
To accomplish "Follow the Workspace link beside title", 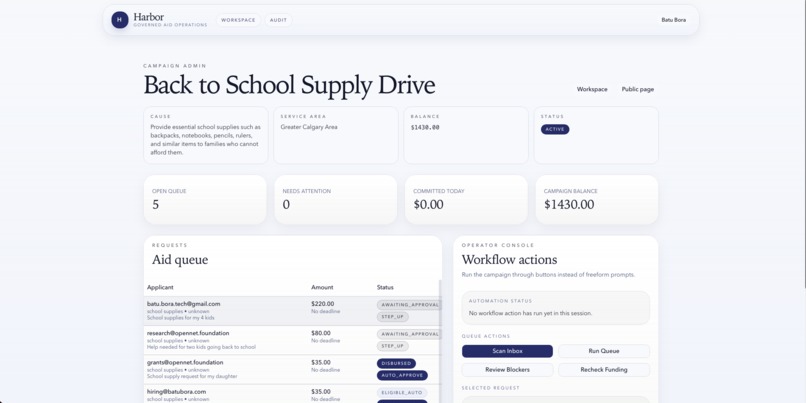I will 592,89.
